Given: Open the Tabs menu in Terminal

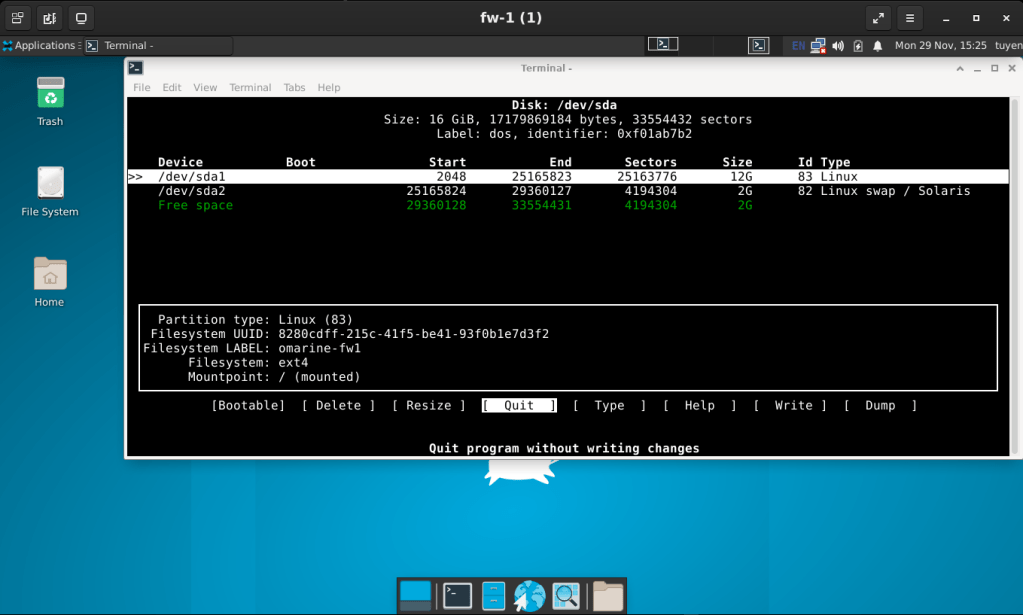Looking at the screenshot, I should pos(294,88).
